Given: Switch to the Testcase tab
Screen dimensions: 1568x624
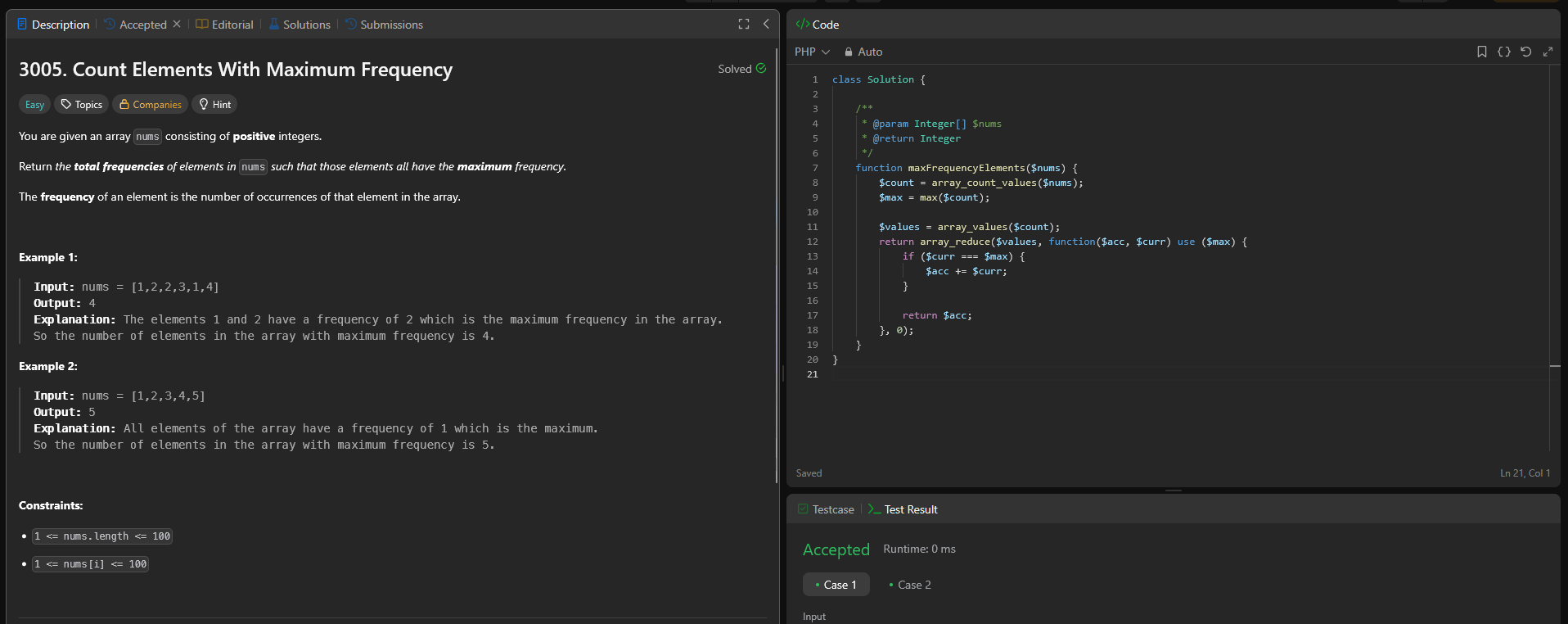Looking at the screenshot, I should [x=826, y=509].
